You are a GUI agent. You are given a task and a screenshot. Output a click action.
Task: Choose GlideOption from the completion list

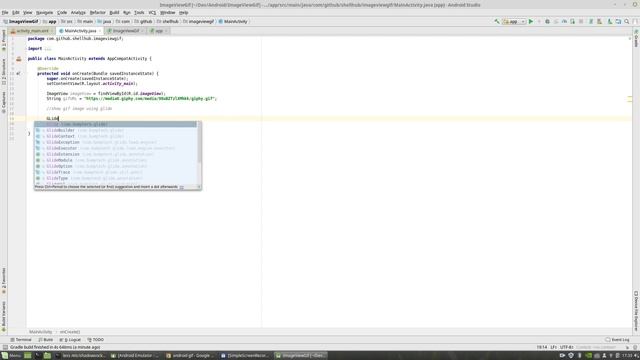click(x=115, y=166)
